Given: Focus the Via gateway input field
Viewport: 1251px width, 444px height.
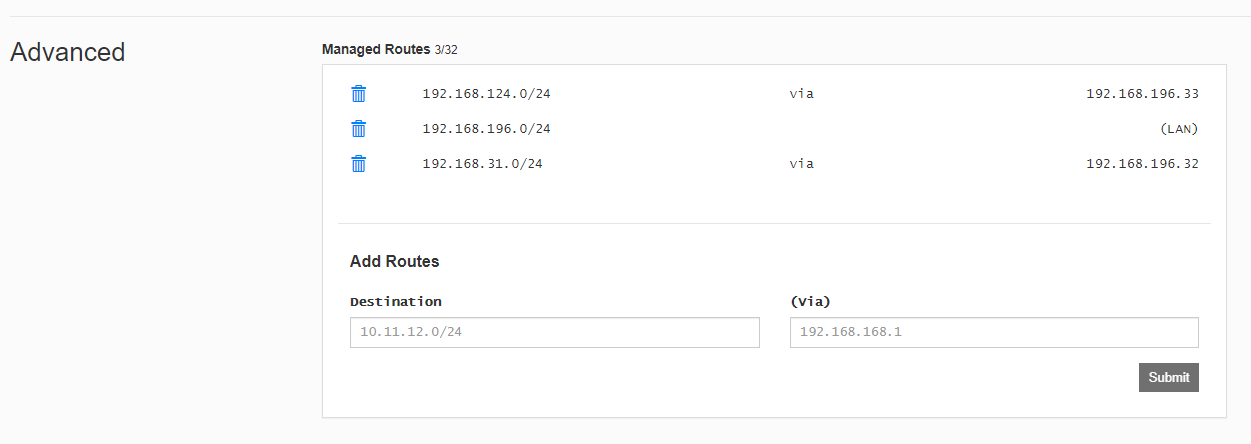Looking at the screenshot, I should [x=994, y=332].
